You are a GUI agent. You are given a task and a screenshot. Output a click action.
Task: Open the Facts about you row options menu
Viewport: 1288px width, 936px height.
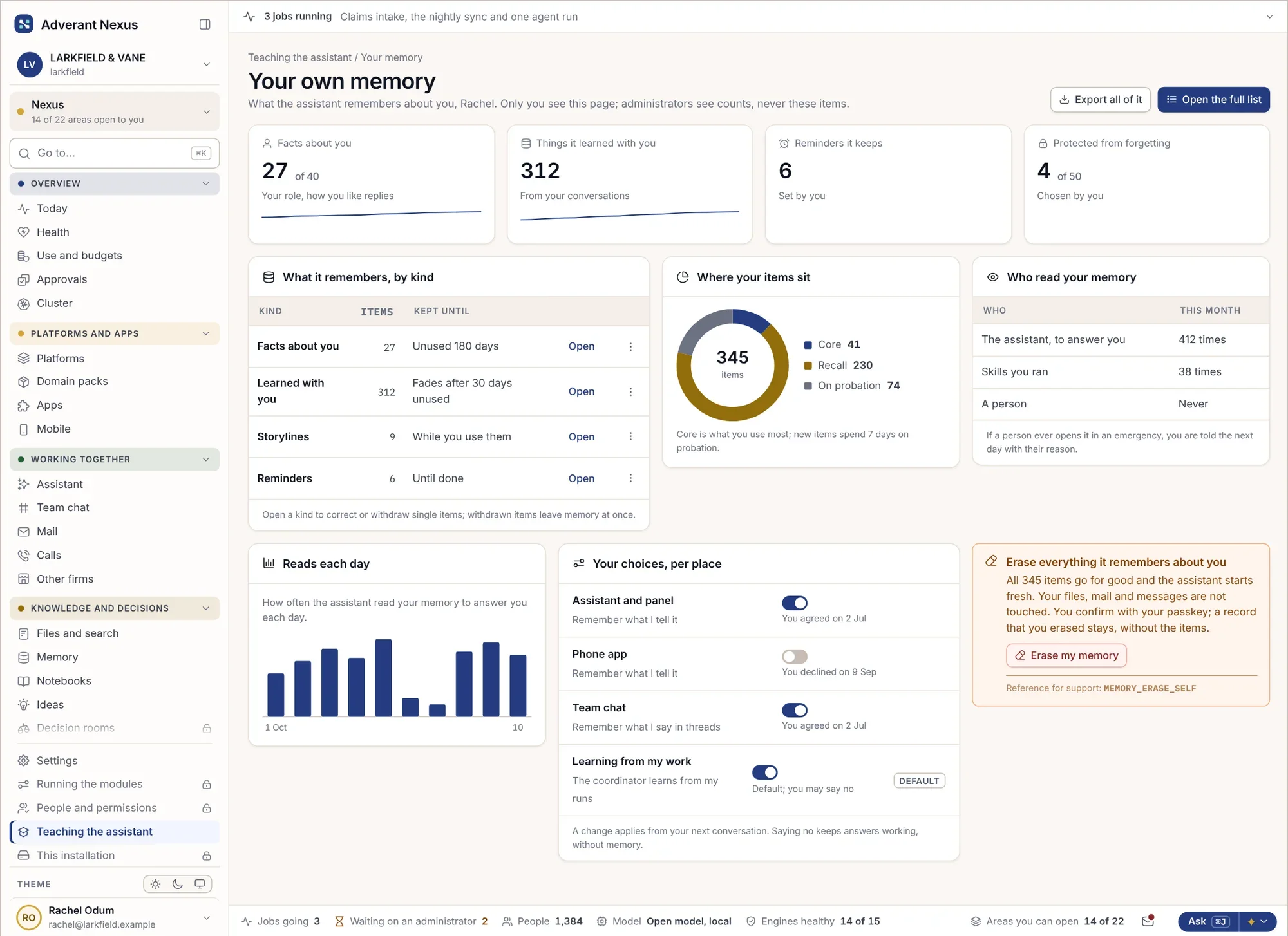(630, 346)
